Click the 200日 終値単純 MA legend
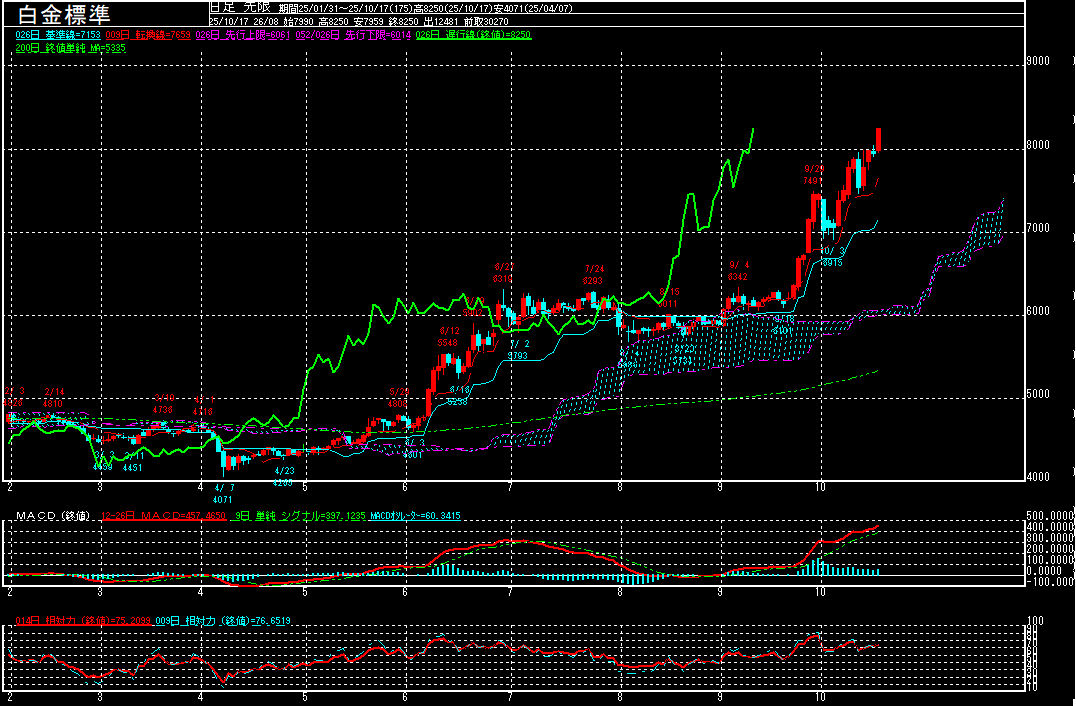Image resolution: width=1076 pixels, height=706 pixels. point(70,47)
